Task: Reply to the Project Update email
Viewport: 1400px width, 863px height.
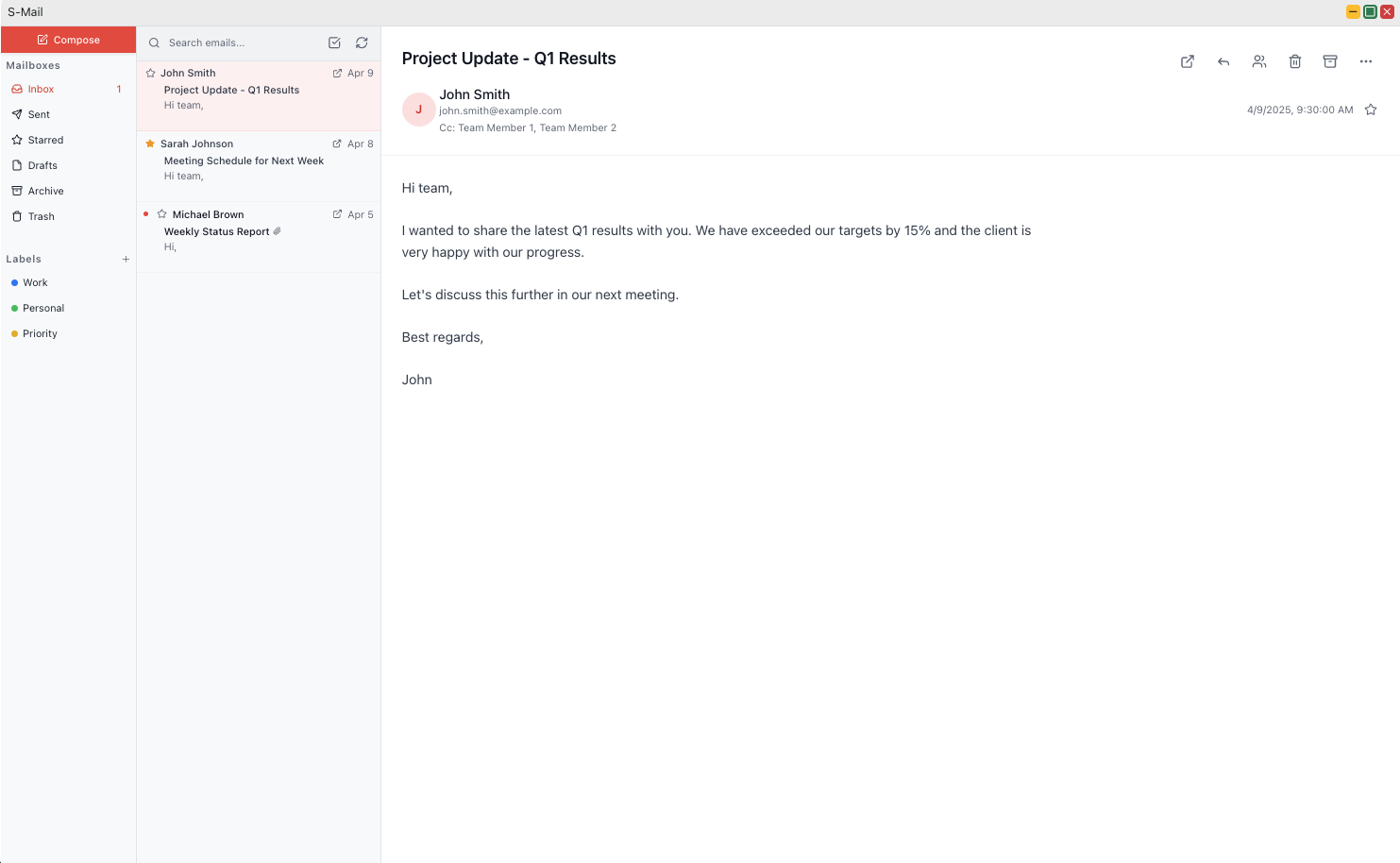Action: (1223, 61)
